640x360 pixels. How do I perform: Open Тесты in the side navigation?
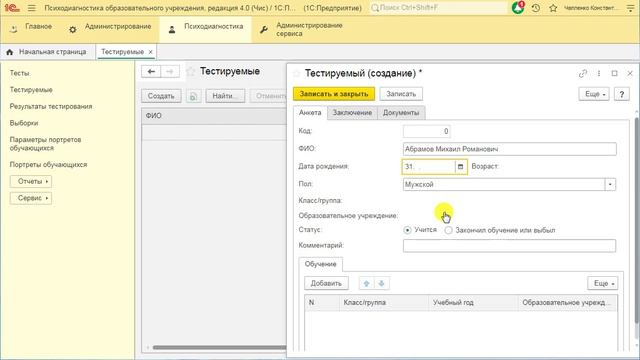(x=20, y=73)
